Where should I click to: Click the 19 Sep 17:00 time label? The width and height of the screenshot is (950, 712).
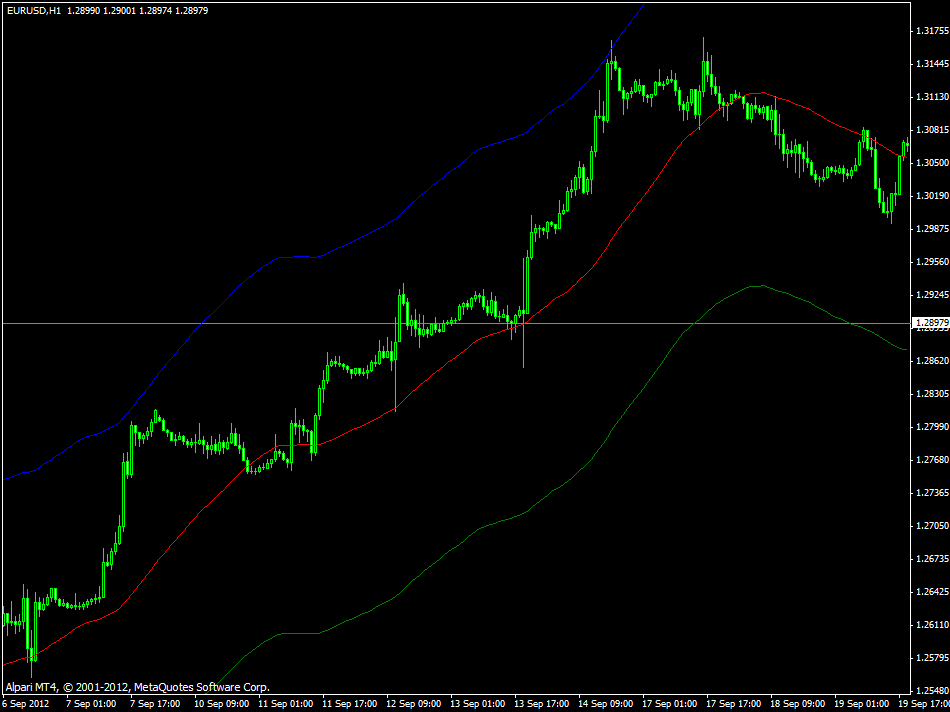click(x=922, y=703)
